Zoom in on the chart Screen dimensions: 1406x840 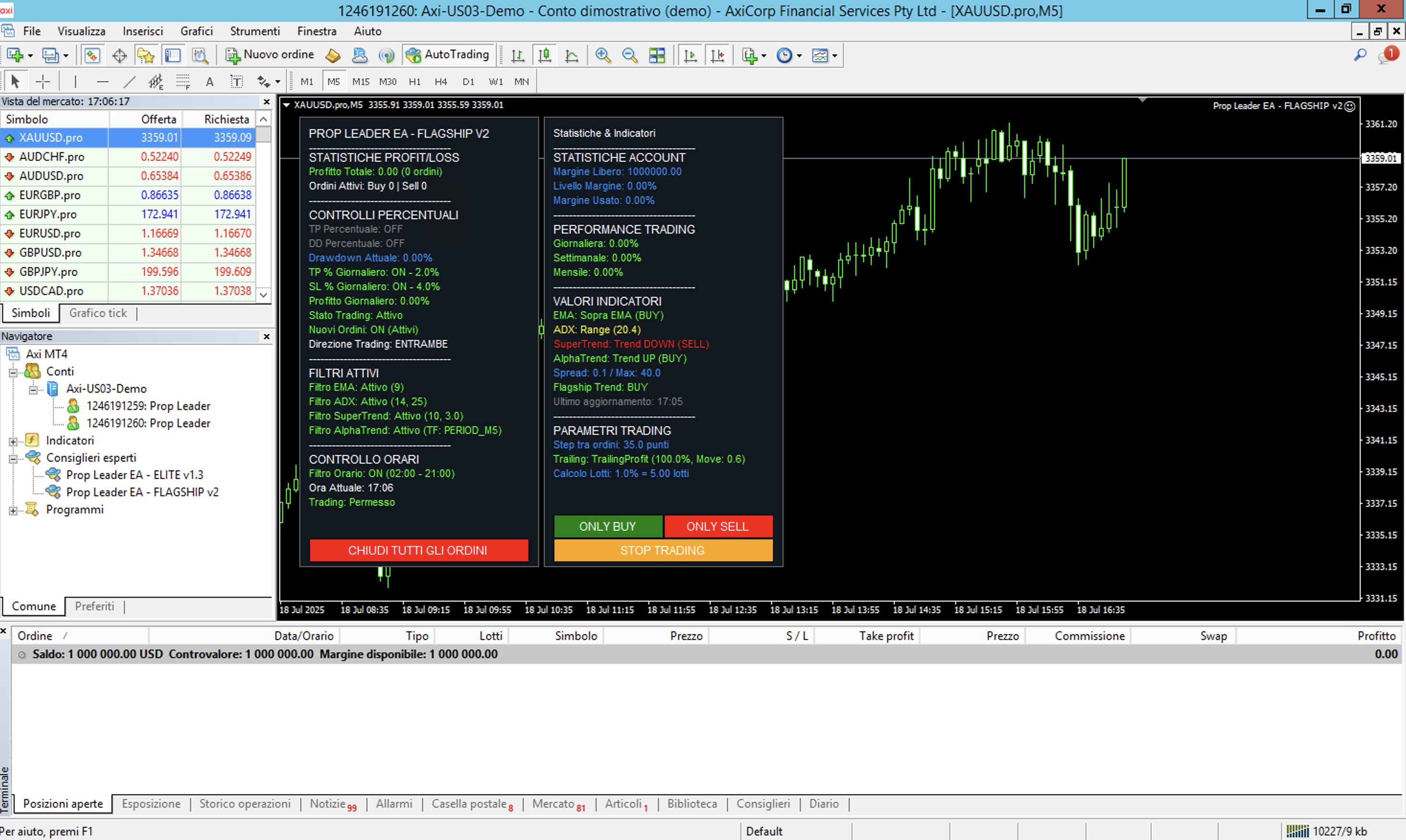point(603,55)
